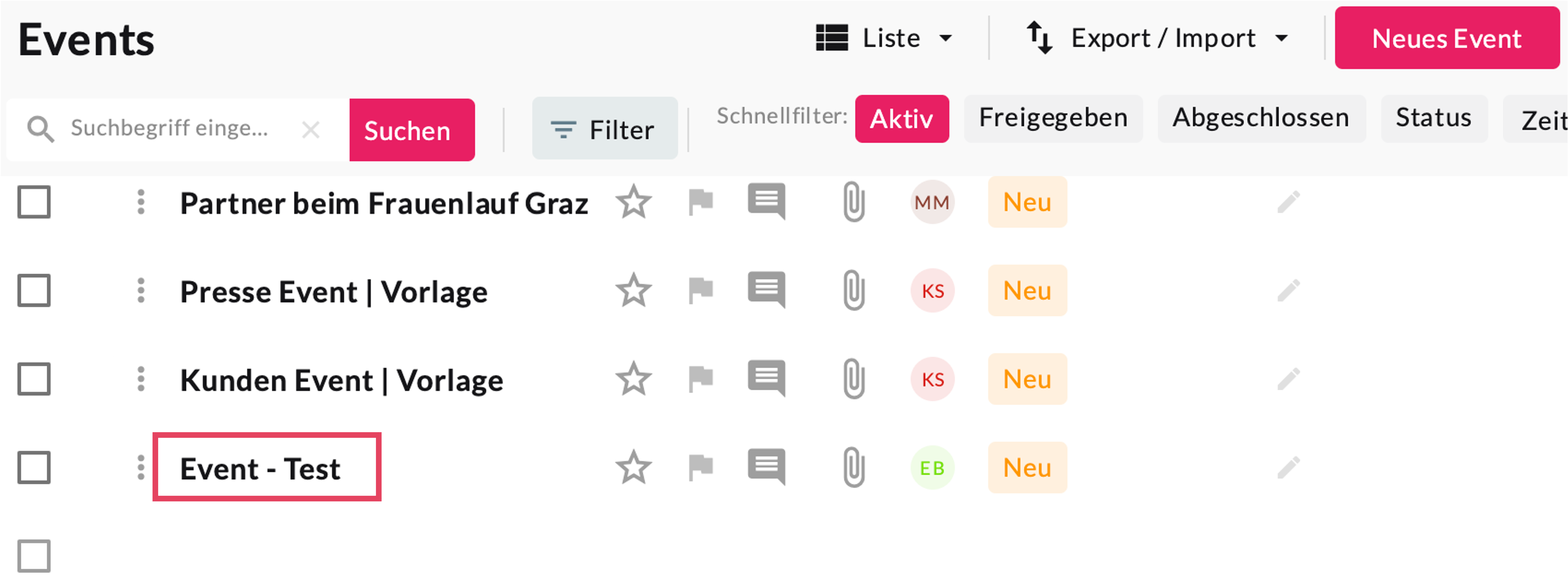
Task: Expand the Export / Import dropdown
Action: [1157, 38]
